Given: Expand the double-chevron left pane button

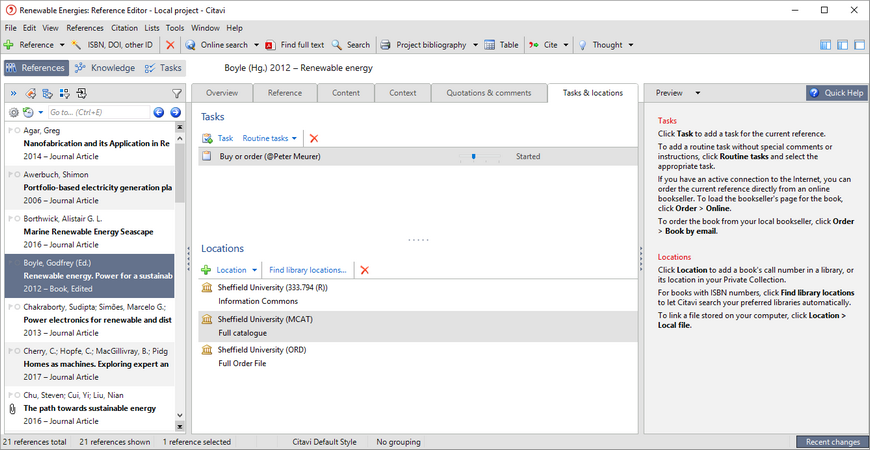Looking at the screenshot, I should click(13, 93).
